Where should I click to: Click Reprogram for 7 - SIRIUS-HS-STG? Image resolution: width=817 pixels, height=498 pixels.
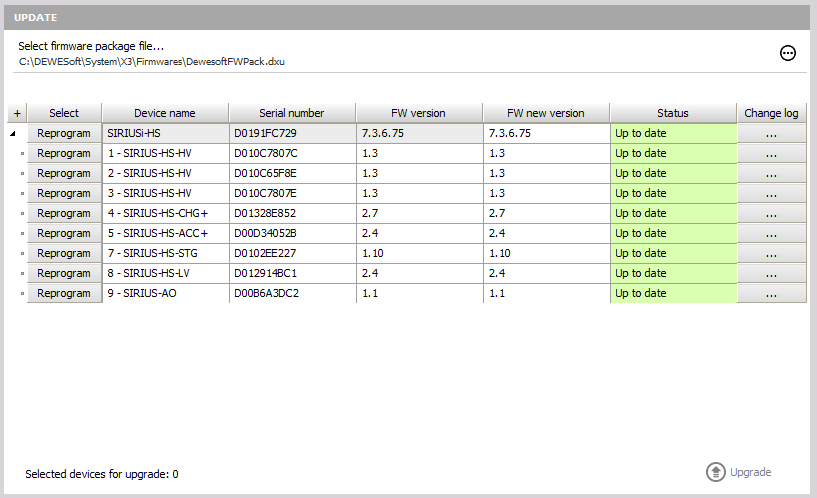point(64,253)
